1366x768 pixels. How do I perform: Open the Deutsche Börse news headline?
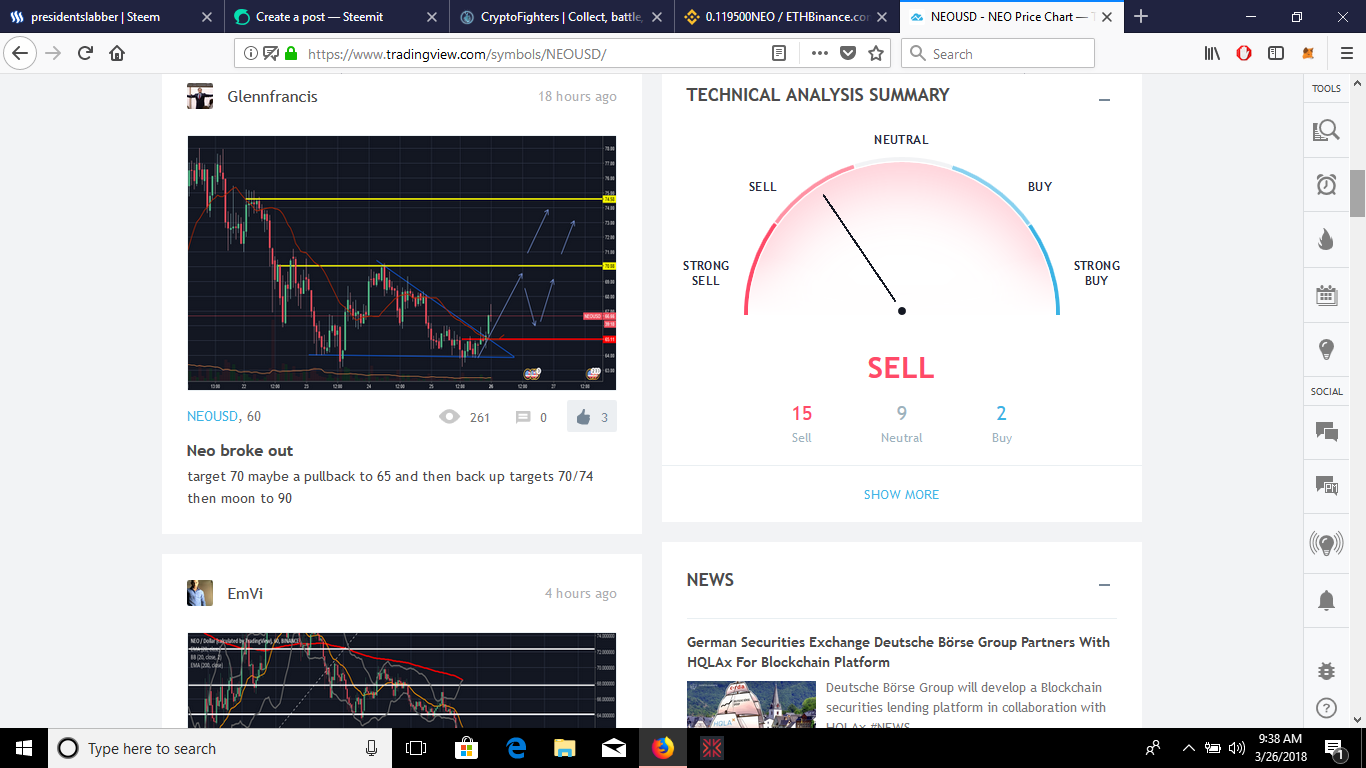point(898,652)
